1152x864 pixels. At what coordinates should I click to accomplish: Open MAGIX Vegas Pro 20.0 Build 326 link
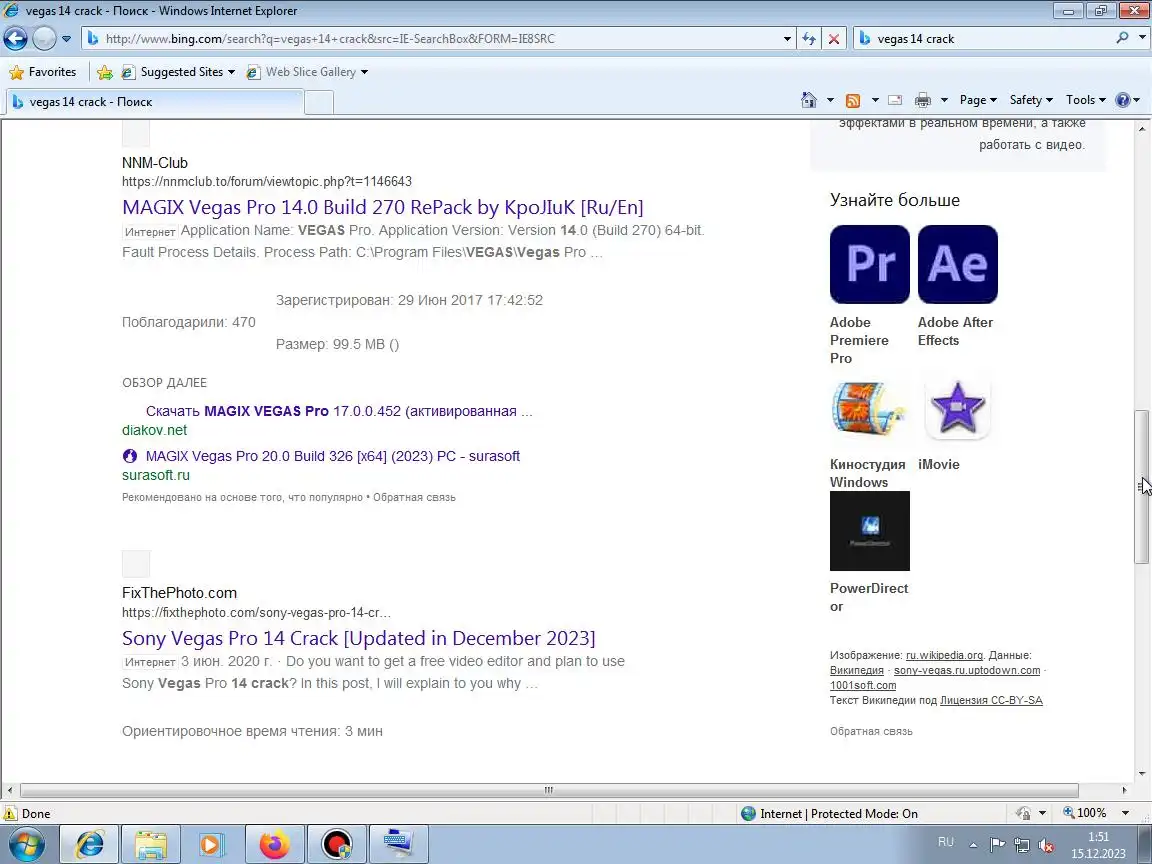click(x=333, y=456)
